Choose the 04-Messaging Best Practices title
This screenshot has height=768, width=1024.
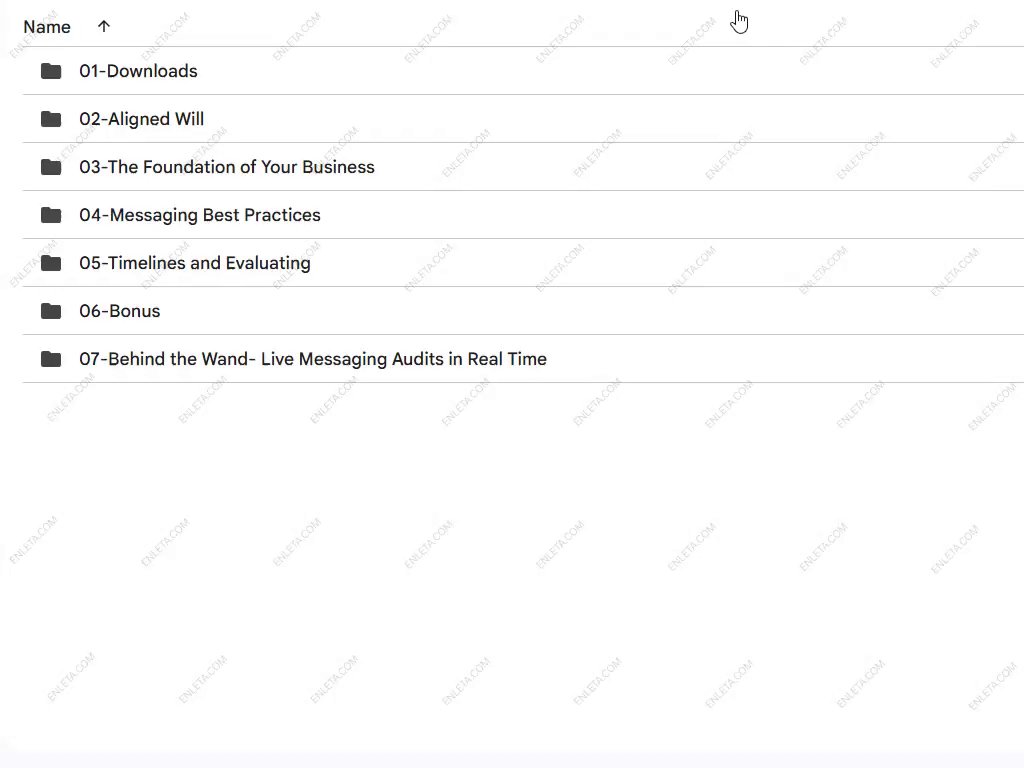tap(200, 215)
